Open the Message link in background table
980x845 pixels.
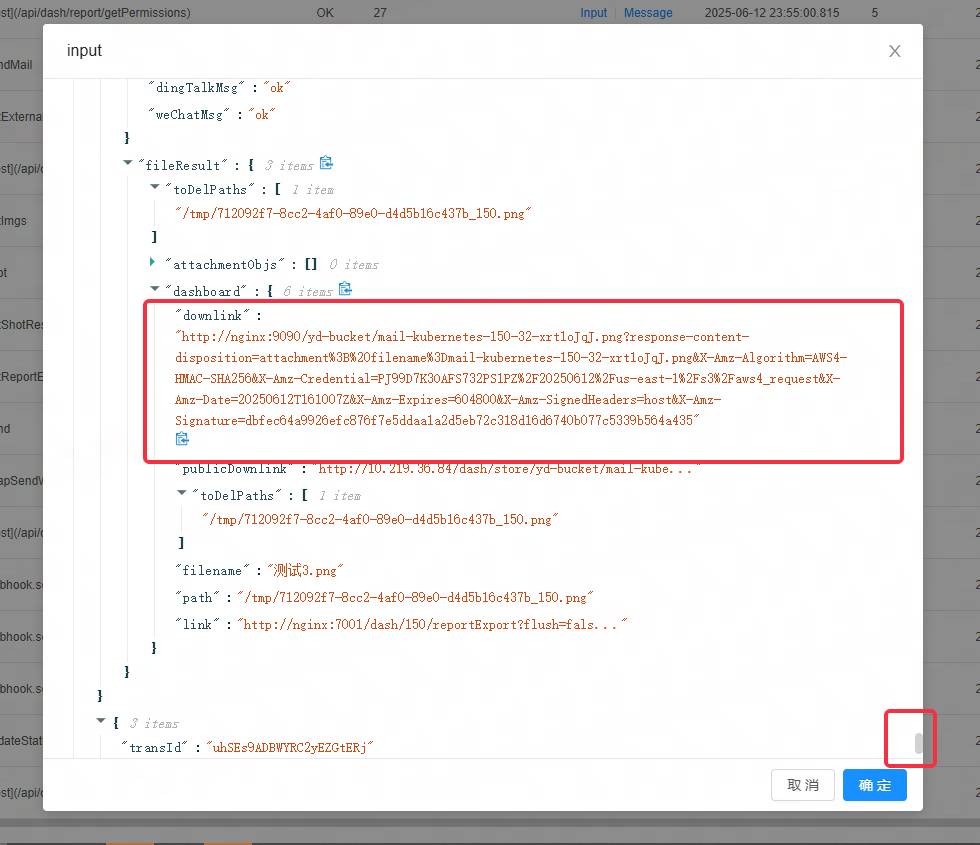coord(648,12)
